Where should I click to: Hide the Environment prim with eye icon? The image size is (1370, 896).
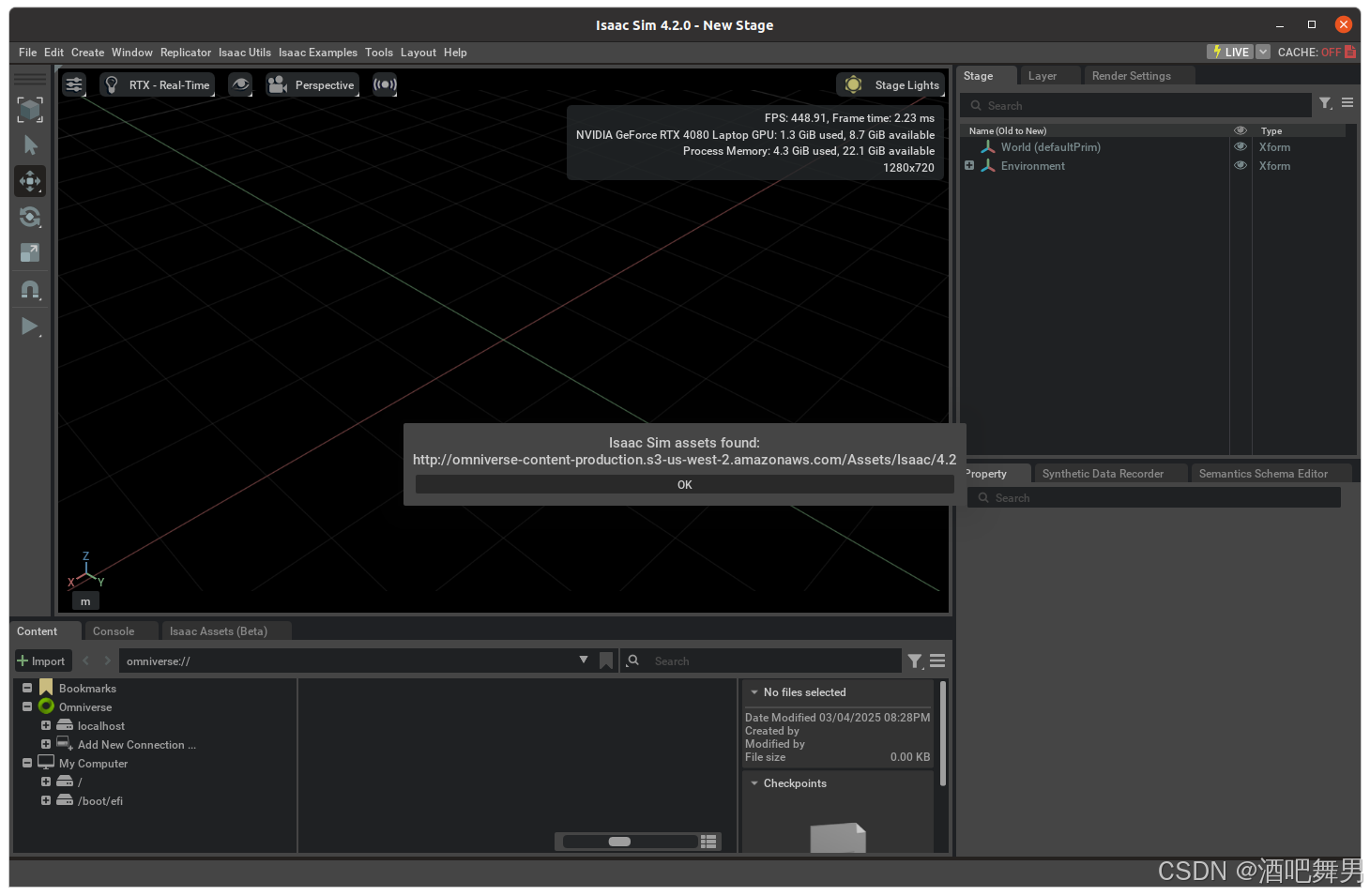point(1240,166)
